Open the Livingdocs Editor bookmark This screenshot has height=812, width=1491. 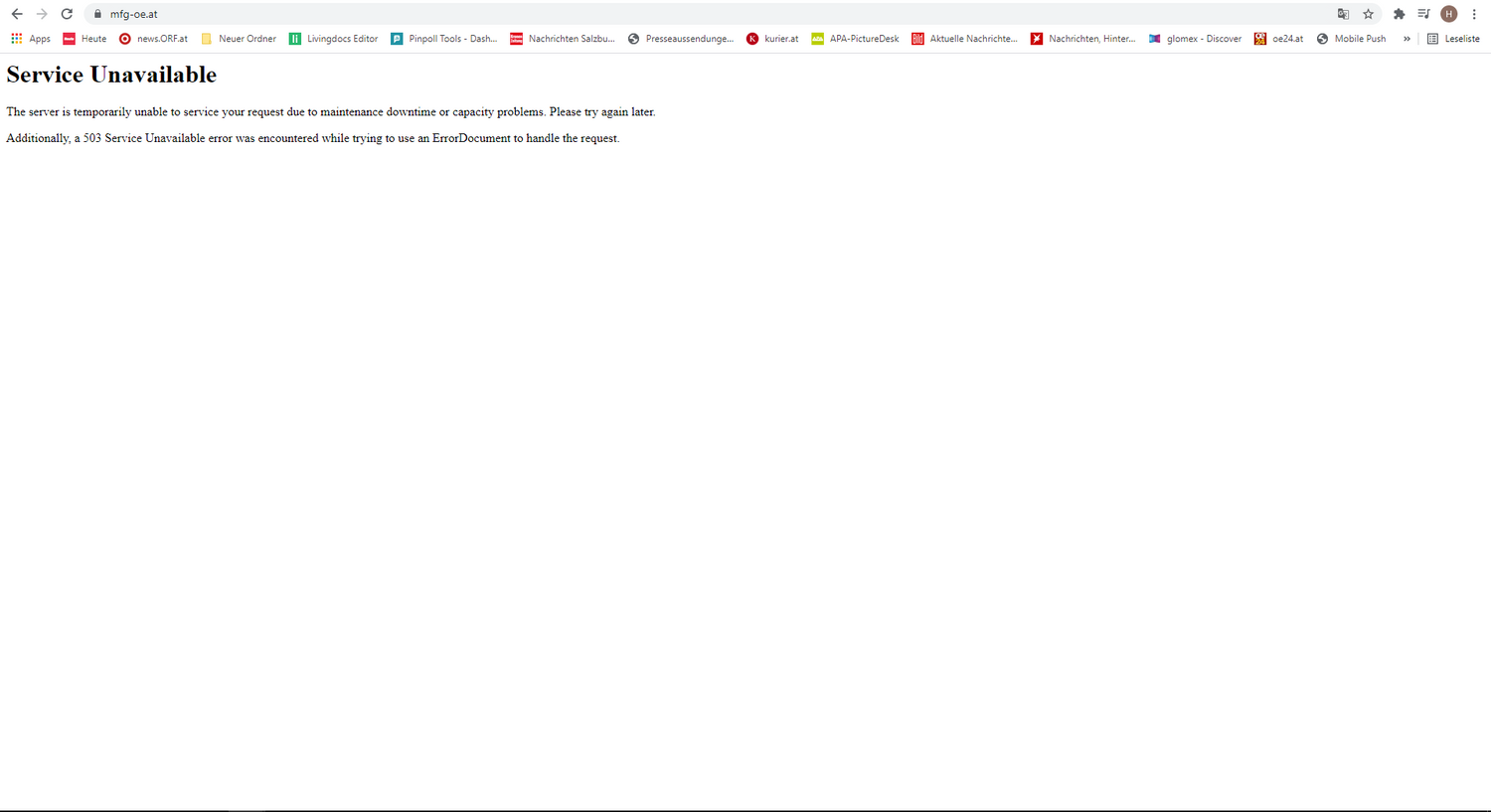click(333, 39)
